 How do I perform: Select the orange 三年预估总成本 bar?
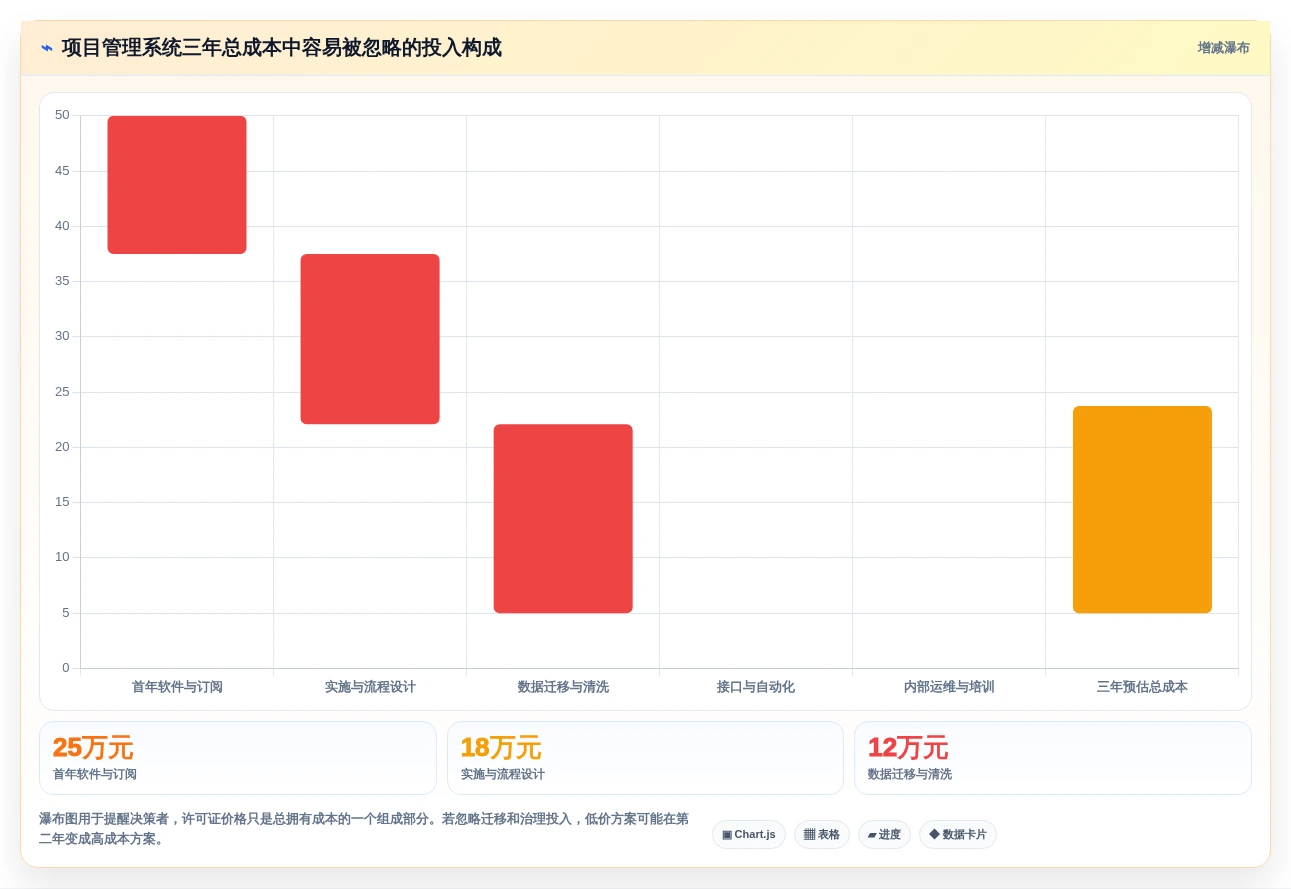click(x=1142, y=509)
